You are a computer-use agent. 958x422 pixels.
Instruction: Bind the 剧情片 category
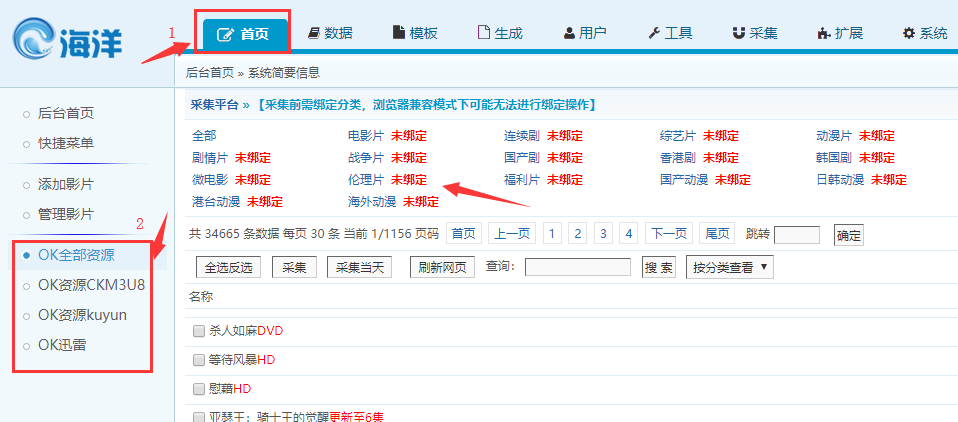click(x=252, y=158)
